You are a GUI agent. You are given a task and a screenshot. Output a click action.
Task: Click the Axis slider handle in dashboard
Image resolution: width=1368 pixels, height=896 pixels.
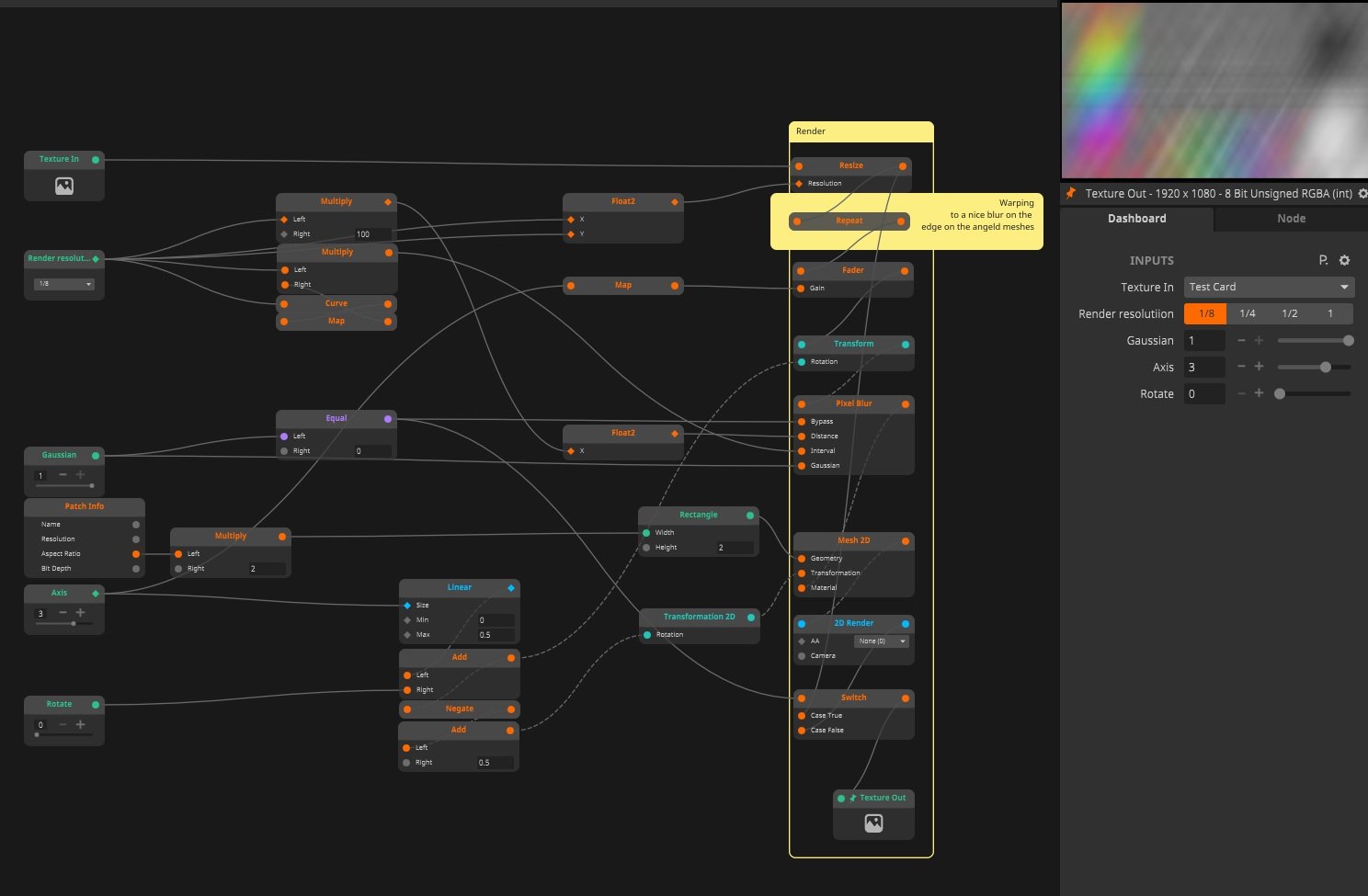[1325, 367]
